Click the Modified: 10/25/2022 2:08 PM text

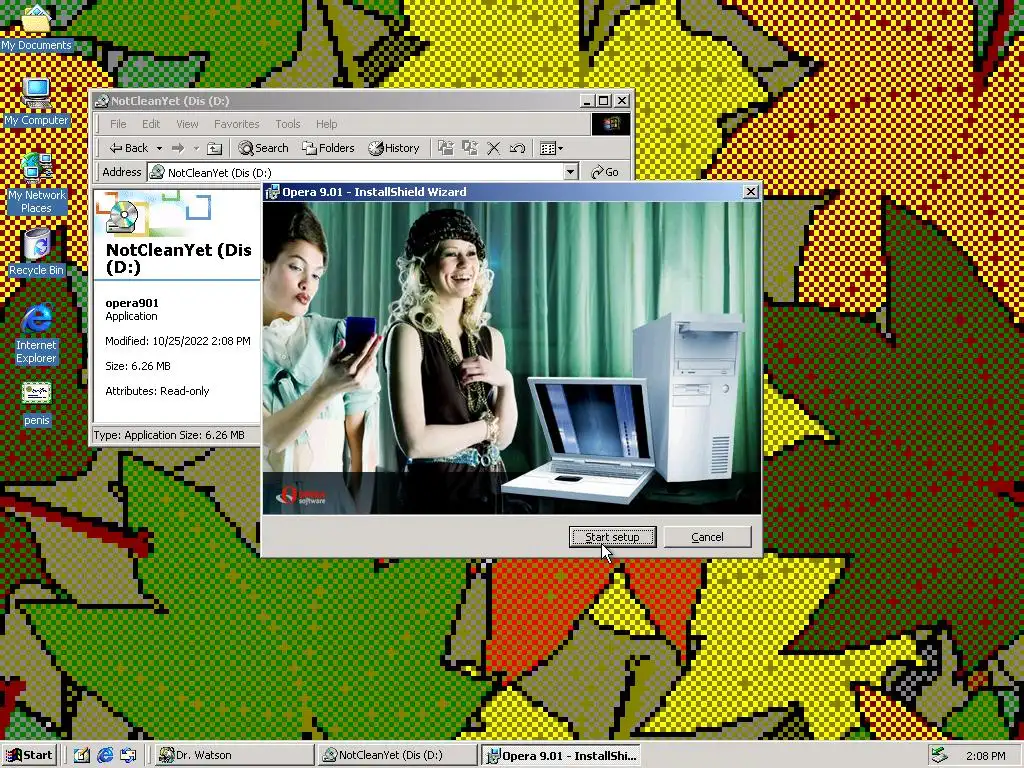(178, 341)
